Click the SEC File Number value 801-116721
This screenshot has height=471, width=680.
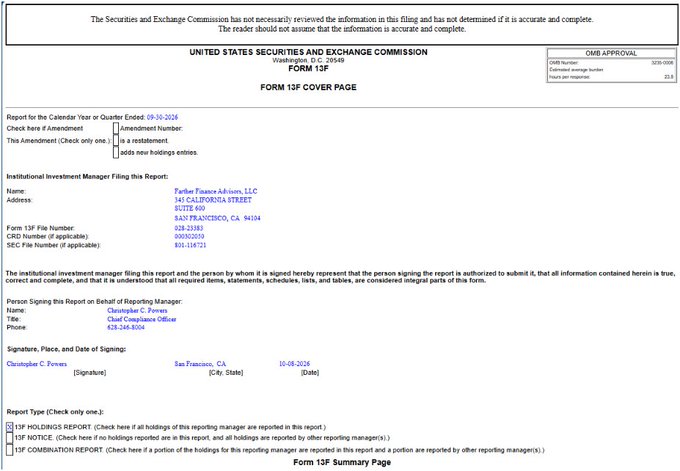[x=190, y=245]
